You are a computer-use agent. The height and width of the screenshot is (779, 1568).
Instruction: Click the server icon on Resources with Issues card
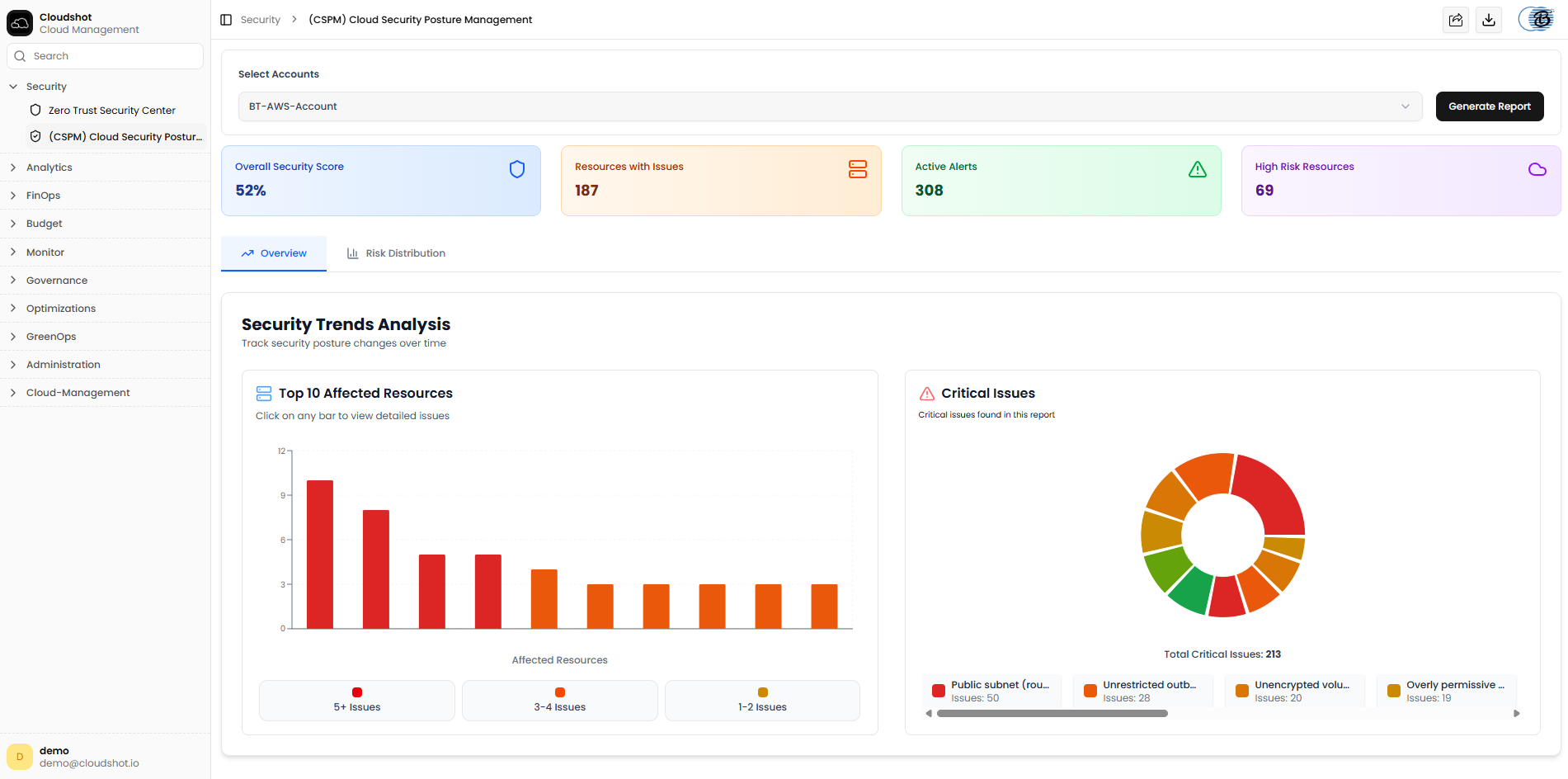(858, 169)
